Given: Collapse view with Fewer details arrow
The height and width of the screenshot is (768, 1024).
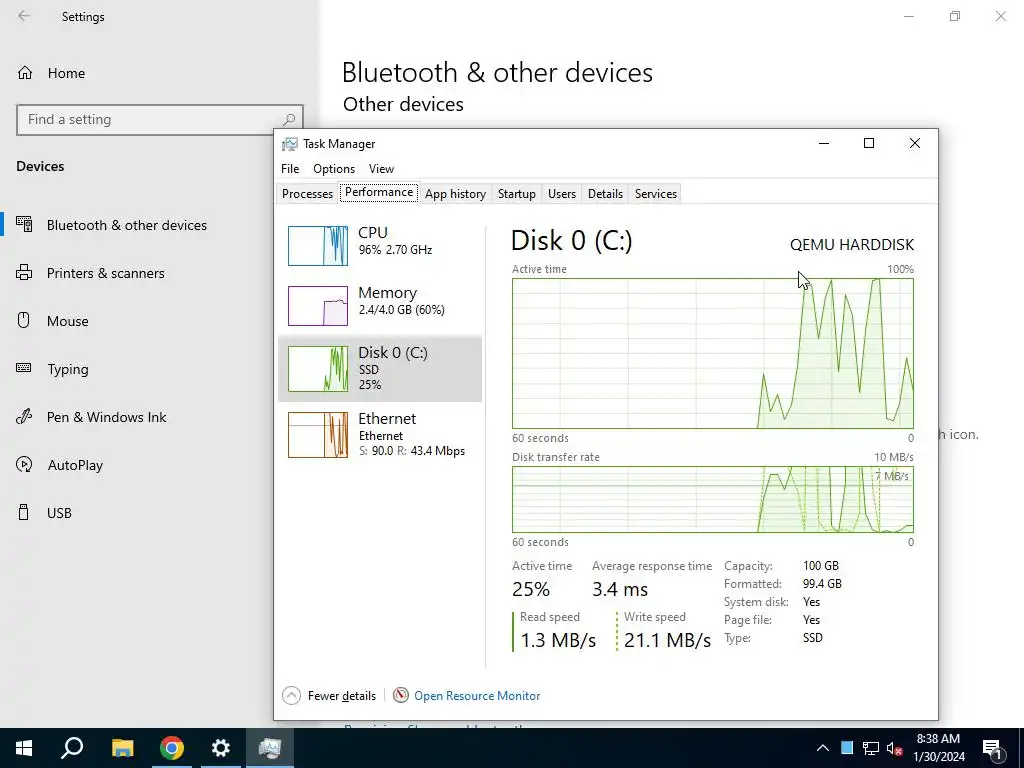Looking at the screenshot, I should 291,696.
